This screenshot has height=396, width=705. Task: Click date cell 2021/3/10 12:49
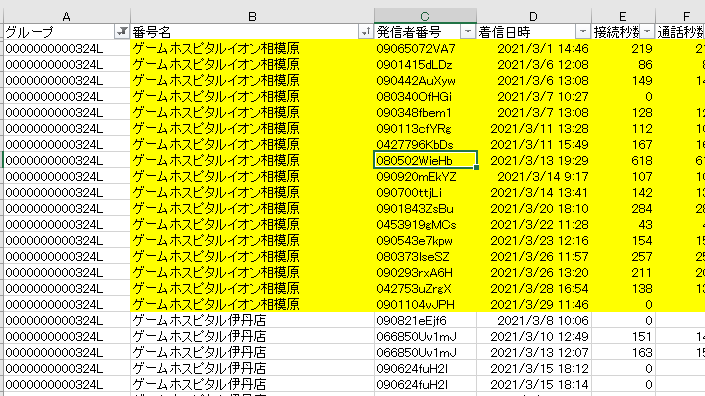pos(534,336)
